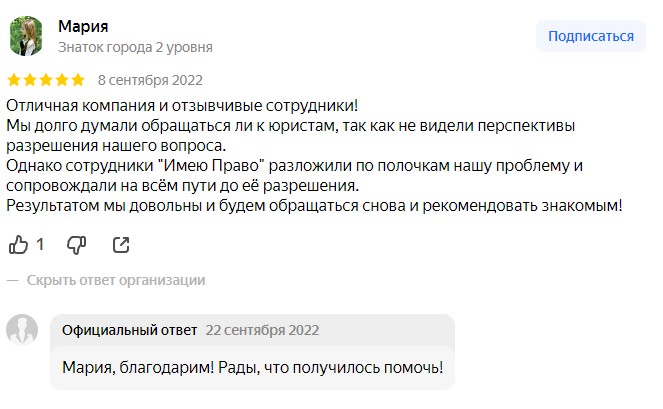The height and width of the screenshot is (409, 663).
Task: Click the fourth rating star
Action: [62, 79]
